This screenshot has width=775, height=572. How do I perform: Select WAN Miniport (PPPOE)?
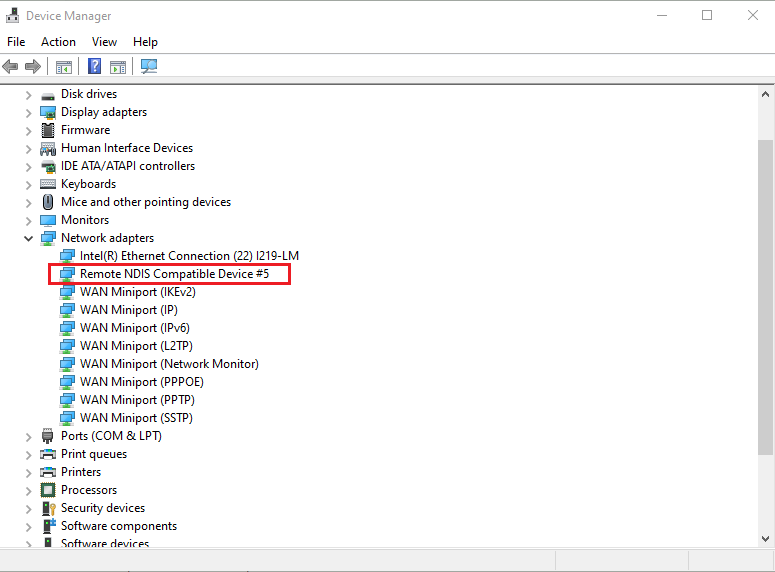[142, 382]
